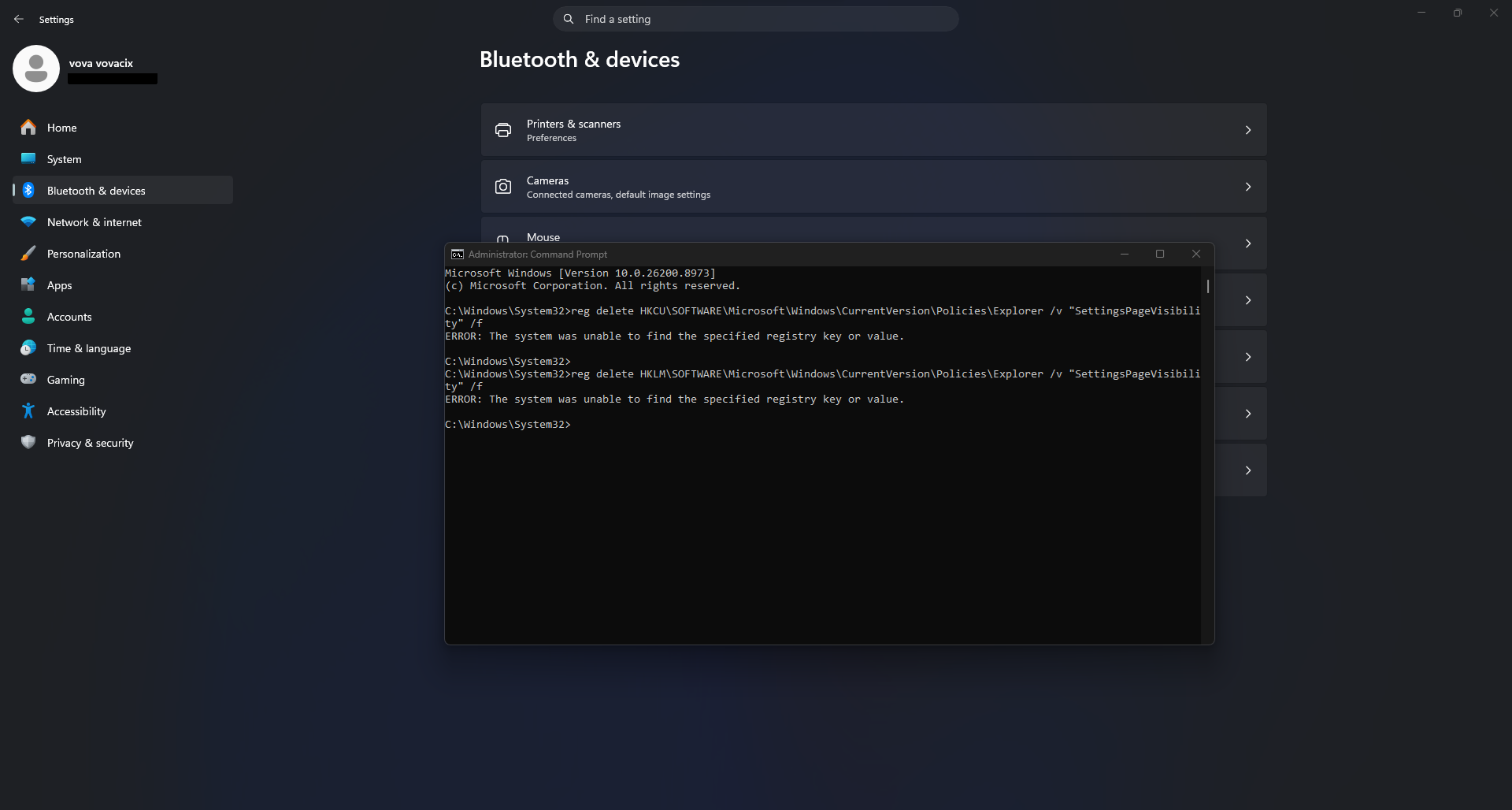Click the camera icon beside Cameras

point(503,187)
